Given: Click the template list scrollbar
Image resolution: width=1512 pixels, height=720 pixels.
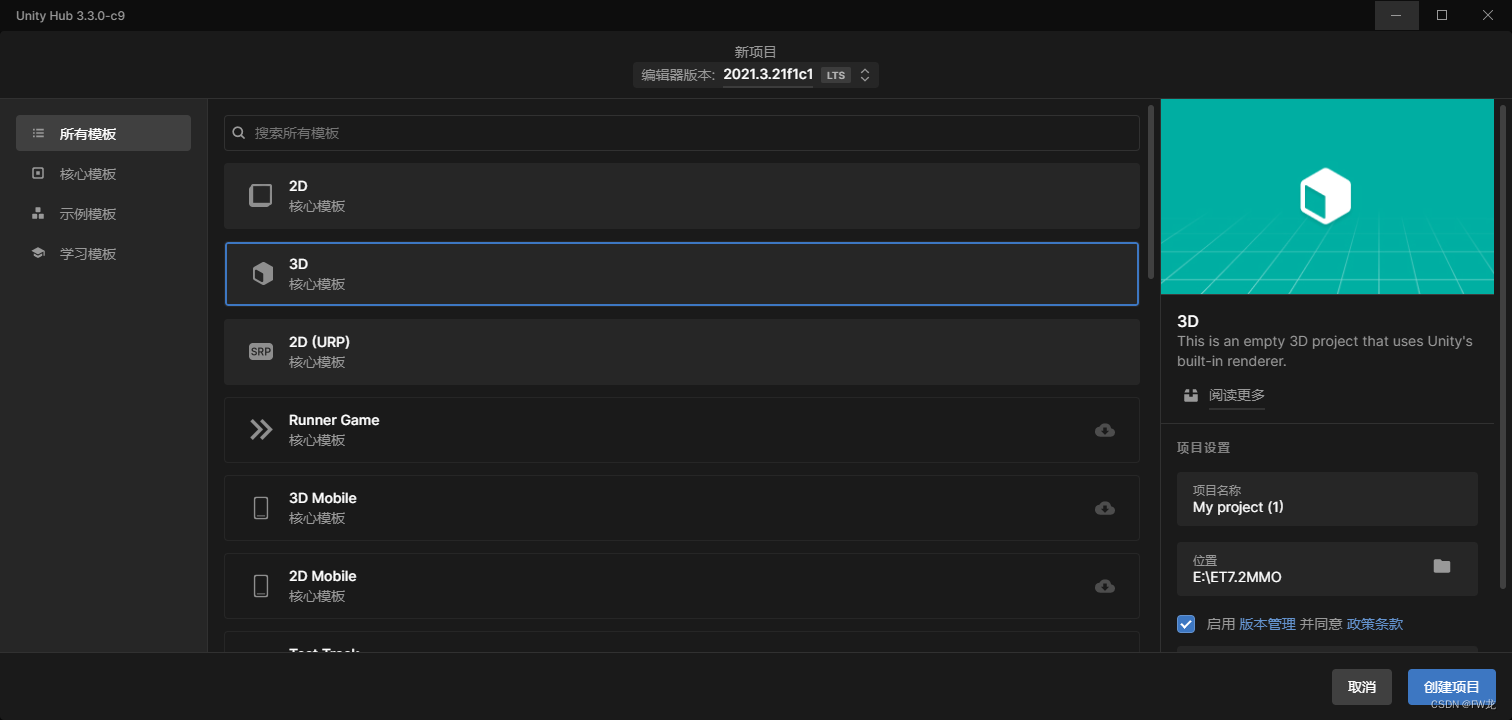Looking at the screenshot, I should click(x=1151, y=190).
